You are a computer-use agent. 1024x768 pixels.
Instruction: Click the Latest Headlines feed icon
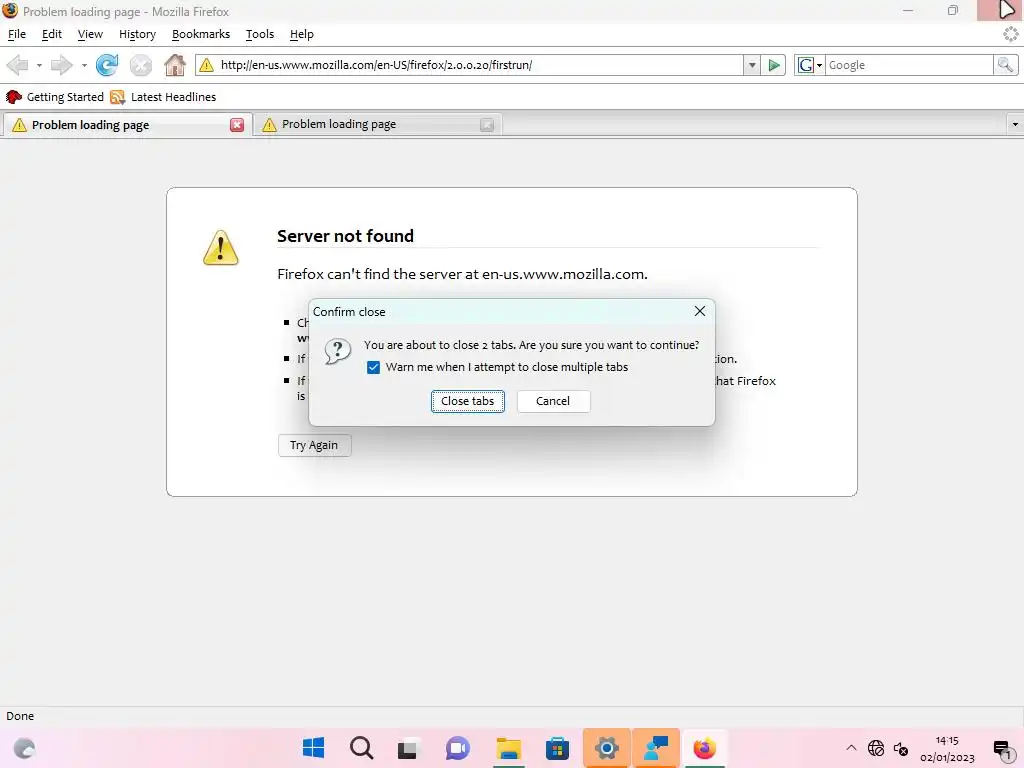pyautogui.click(x=118, y=97)
